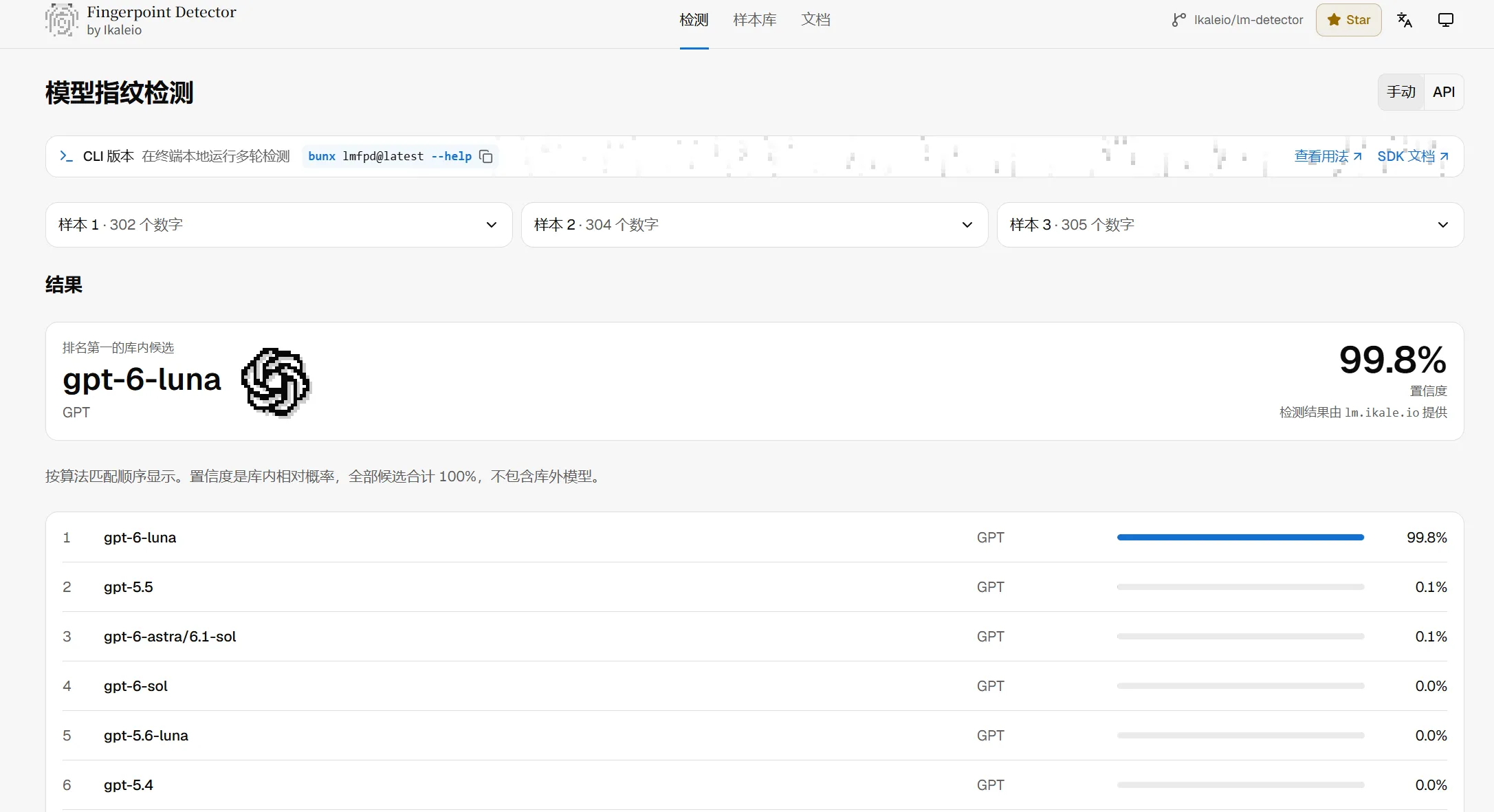The height and width of the screenshot is (812, 1494).
Task: Click the CLI terminal prompt icon
Action: click(x=67, y=156)
